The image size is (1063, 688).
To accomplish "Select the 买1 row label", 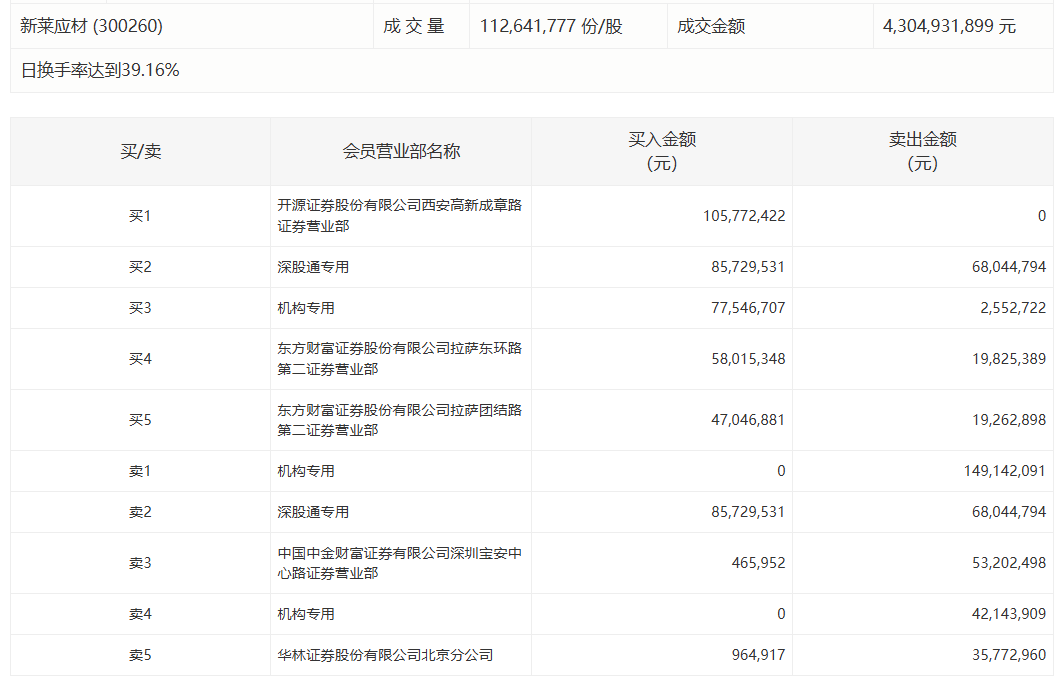I will [x=140, y=216].
